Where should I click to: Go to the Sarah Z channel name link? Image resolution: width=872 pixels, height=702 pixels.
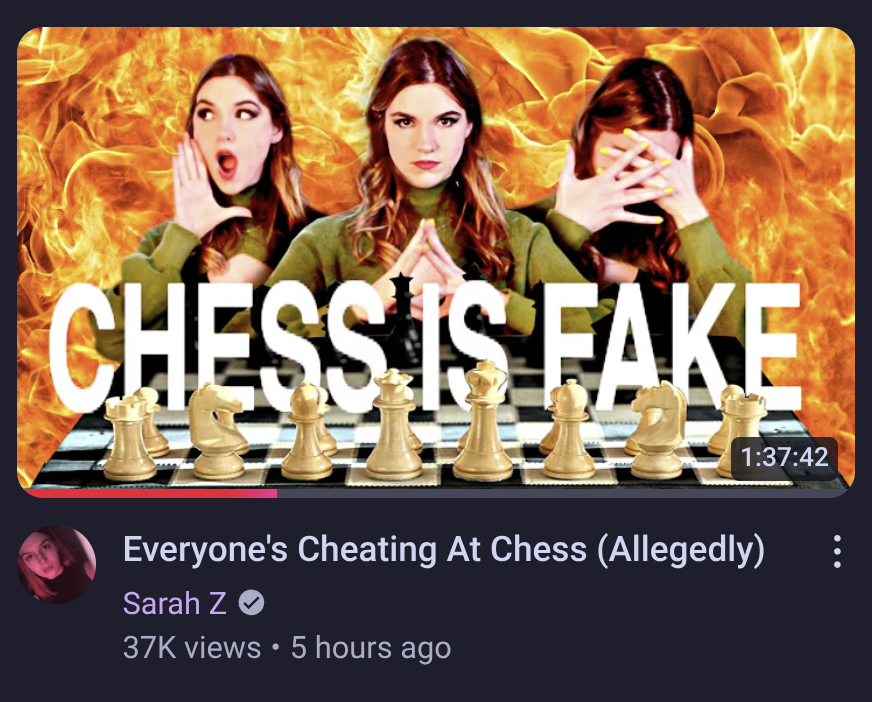(x=175, y=602)
